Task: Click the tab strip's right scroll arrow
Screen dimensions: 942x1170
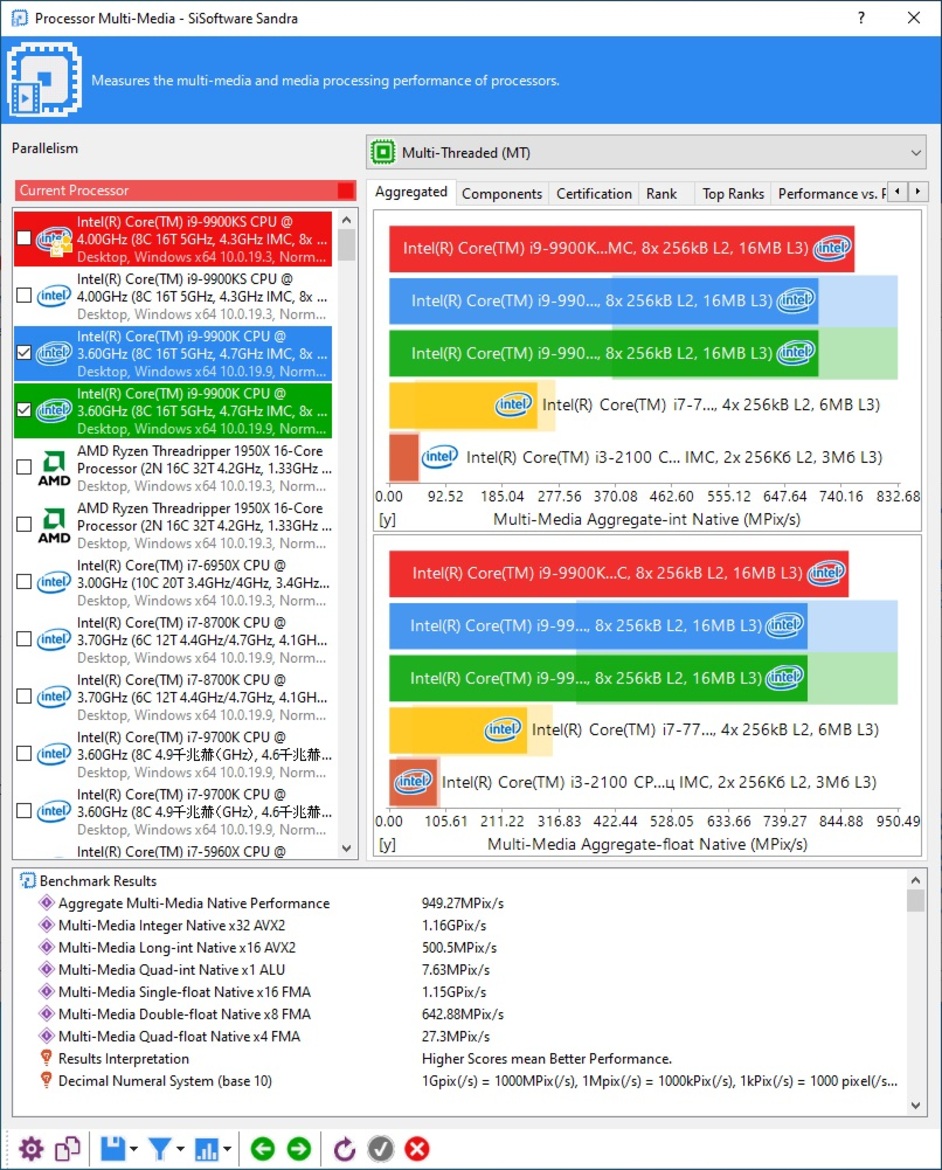Action: [x=918, y=192]
